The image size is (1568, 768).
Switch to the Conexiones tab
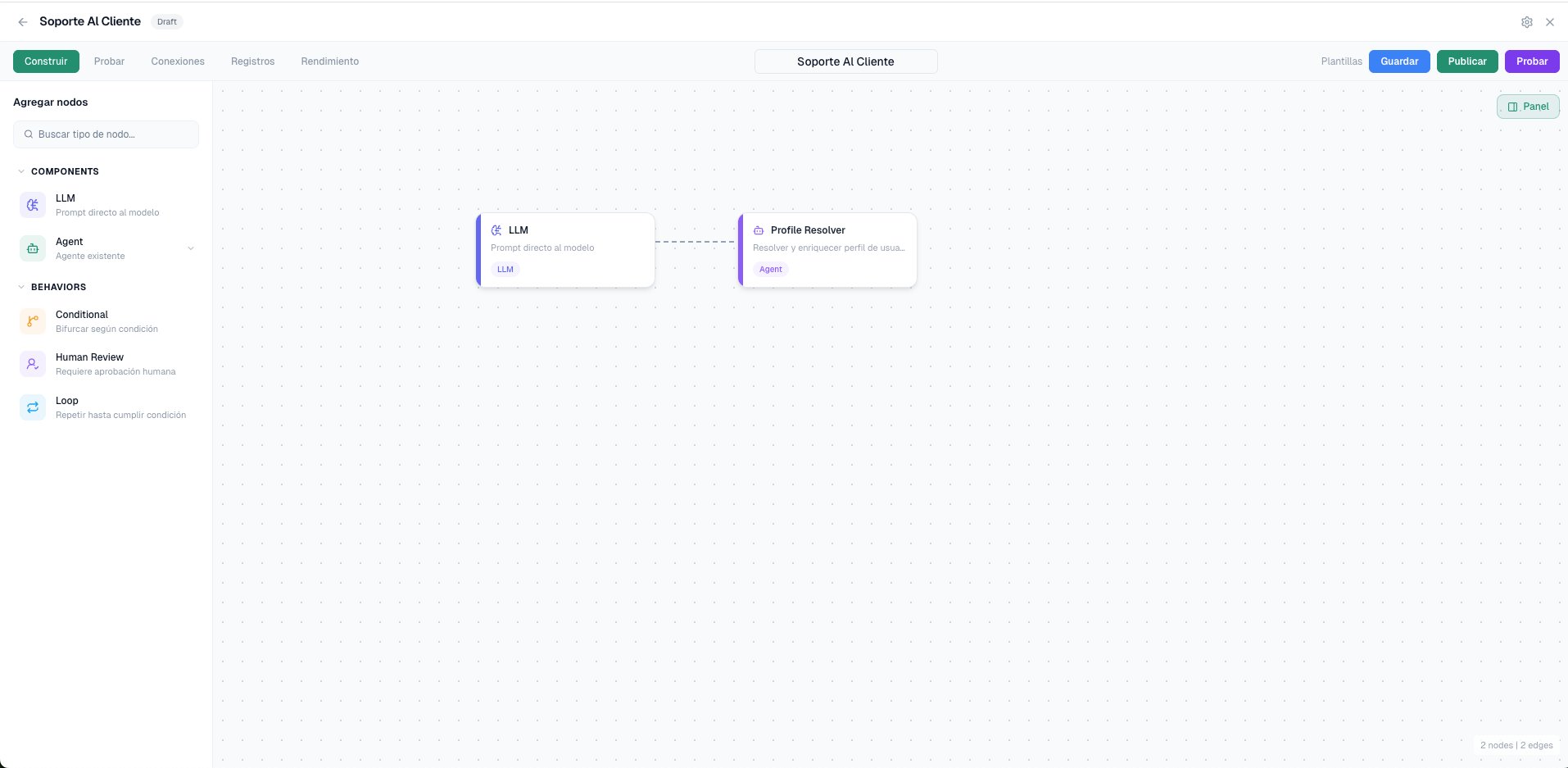point(177,61)
